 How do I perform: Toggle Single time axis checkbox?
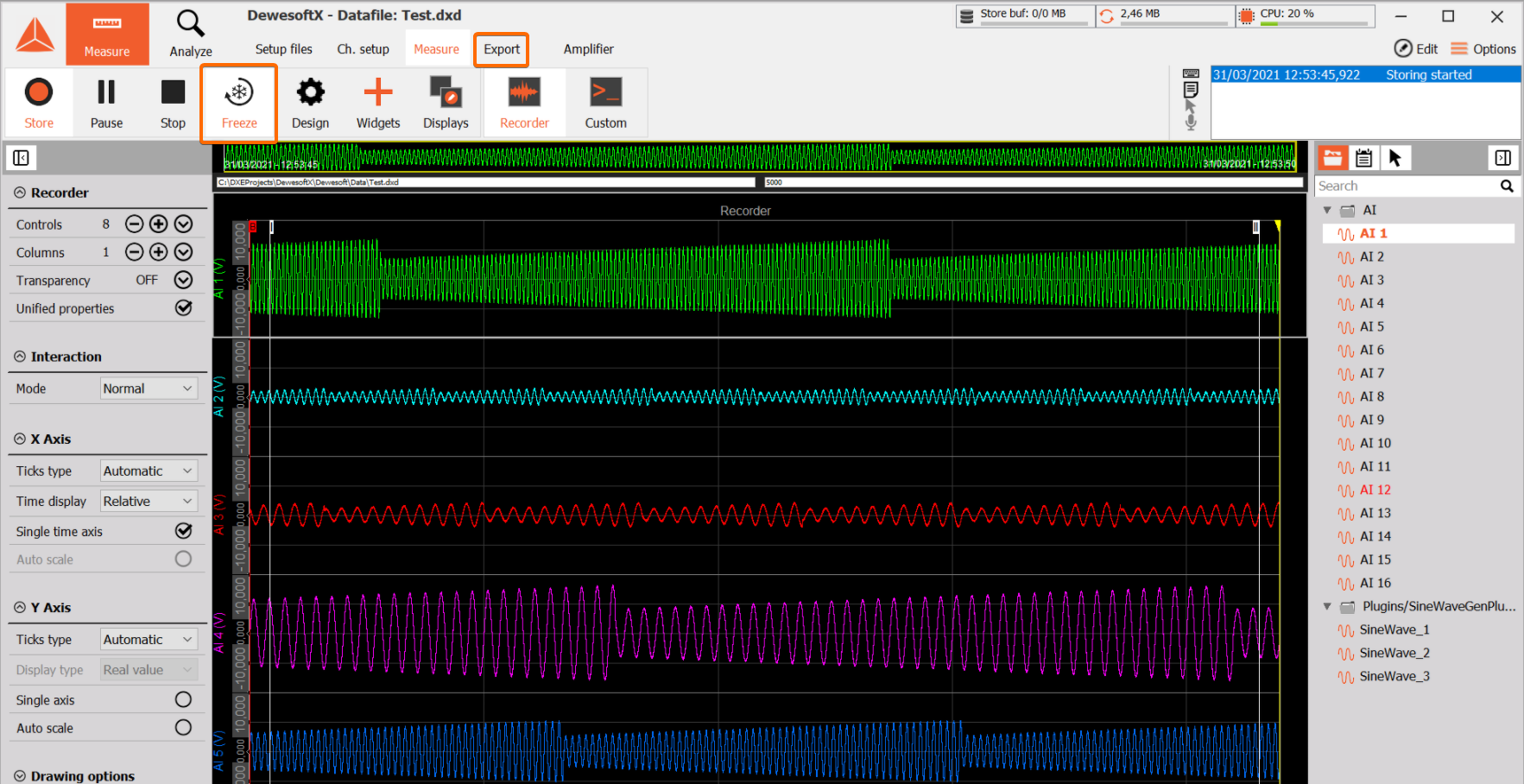click(x=184, y=530)
